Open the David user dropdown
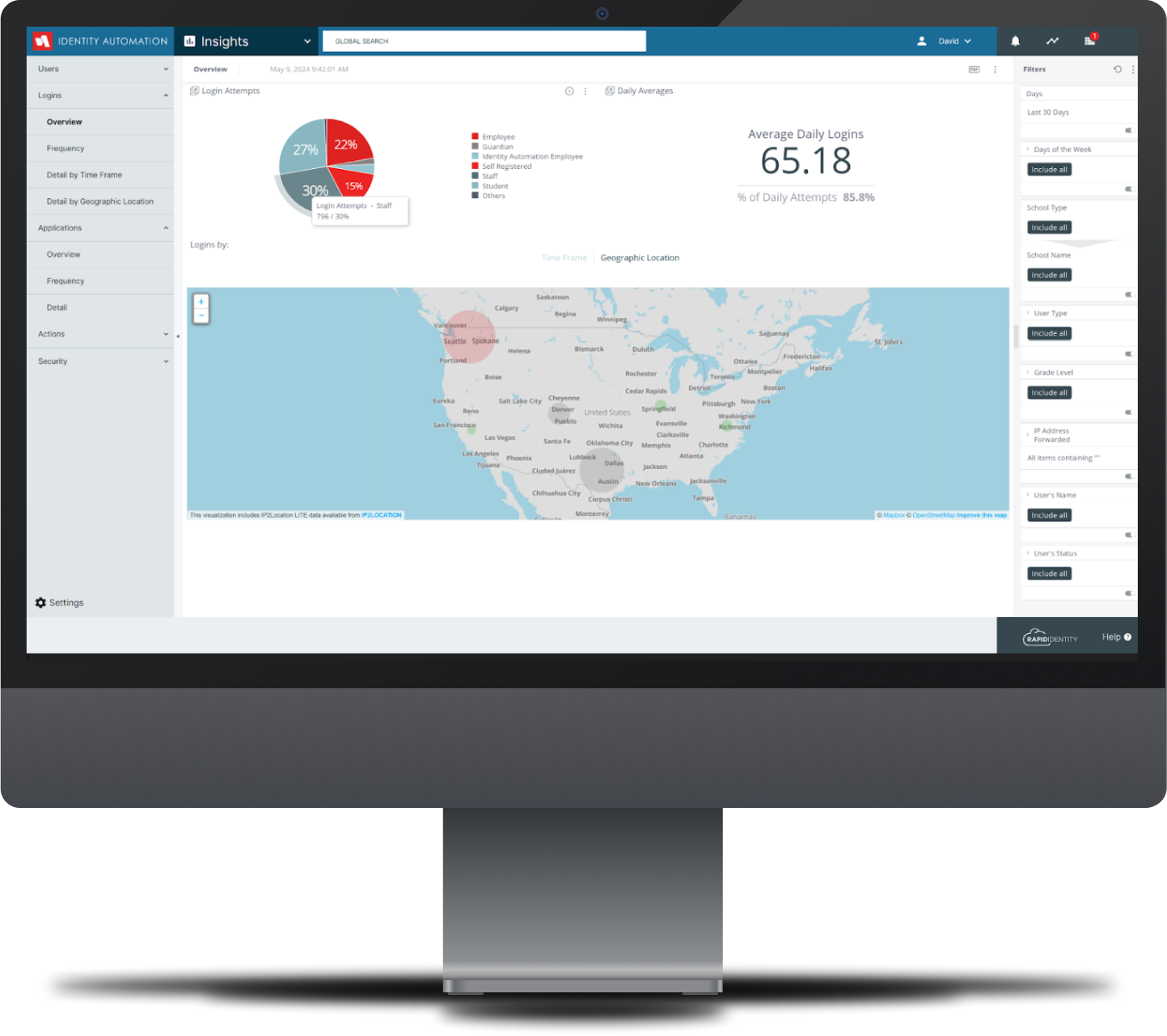This screenshot has height=1036, width=1167. (955, 41)
